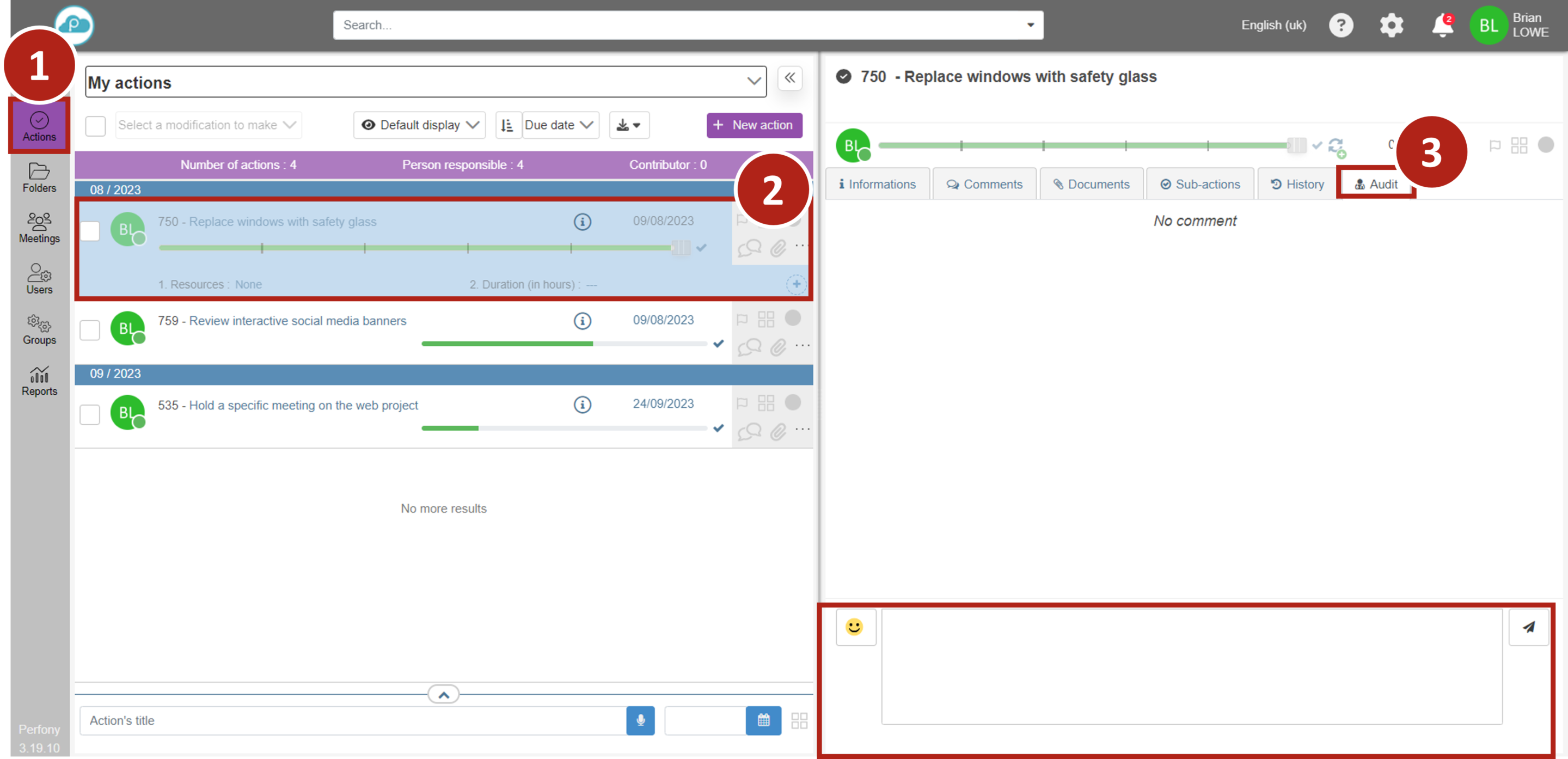Click the microphone voice input button

coord(640,721)
